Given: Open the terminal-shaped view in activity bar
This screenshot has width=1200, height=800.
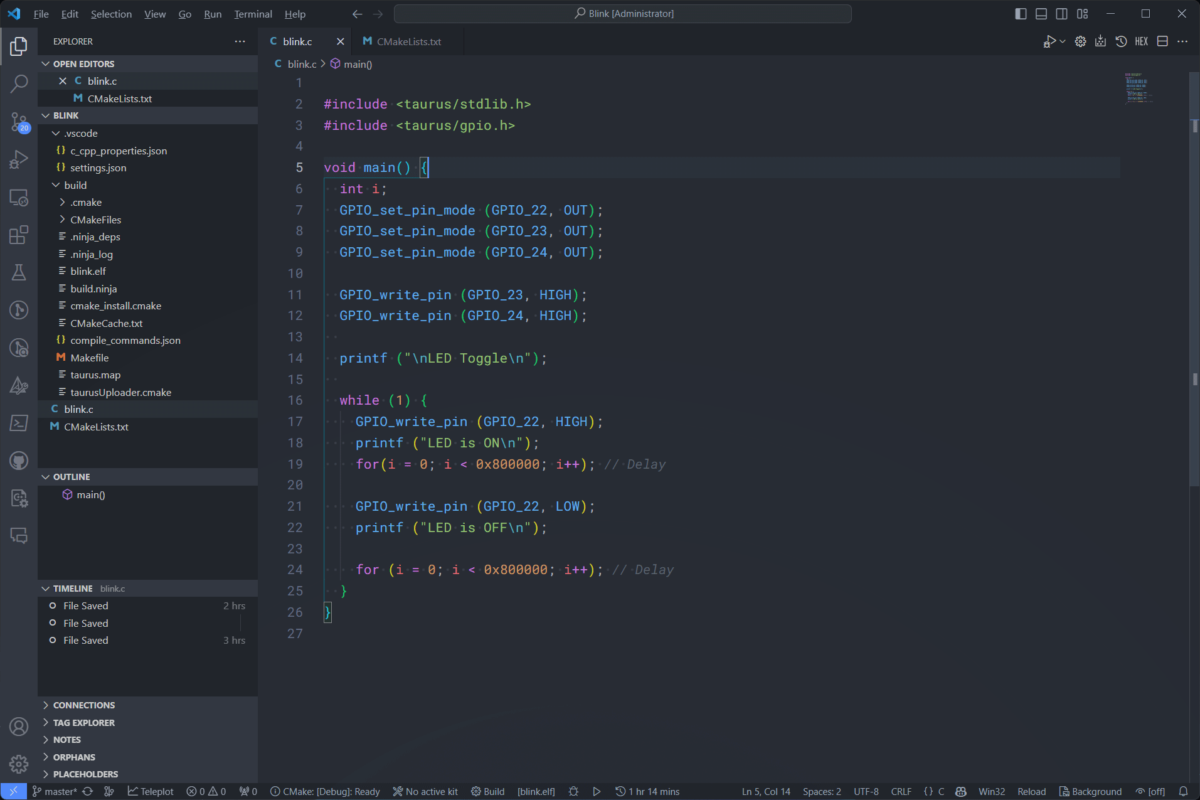Looking at the screenshot, I should 18,423.
